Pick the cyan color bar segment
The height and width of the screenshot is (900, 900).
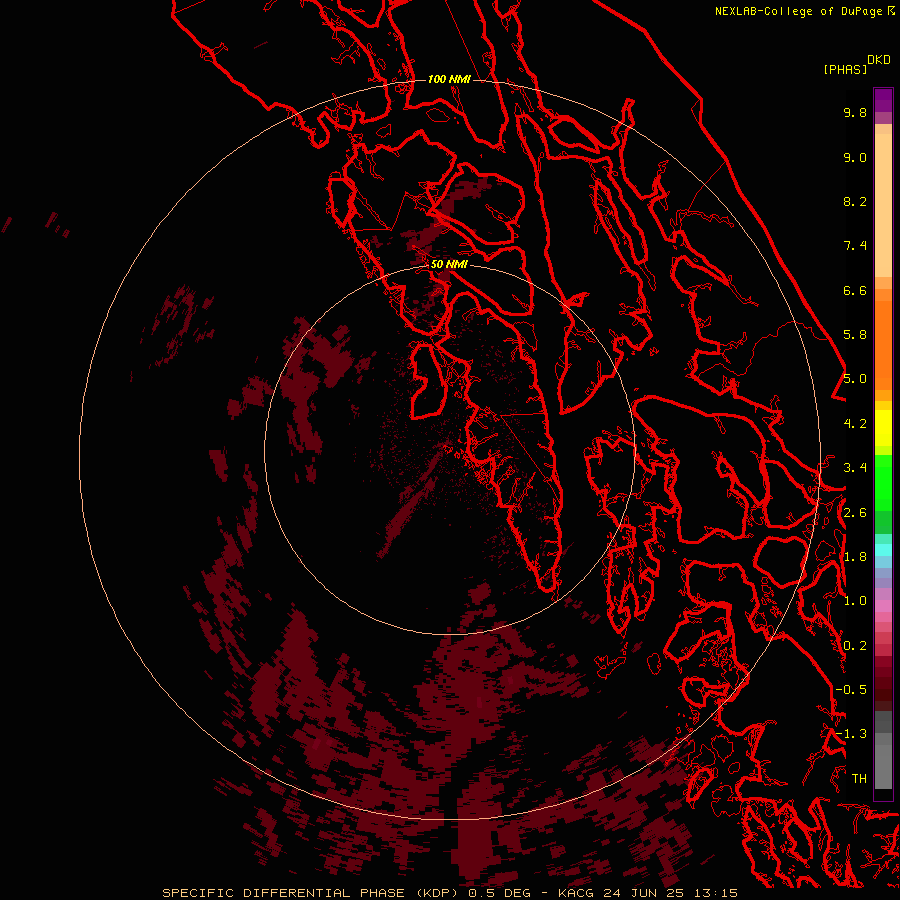click(x=883, y=550)
